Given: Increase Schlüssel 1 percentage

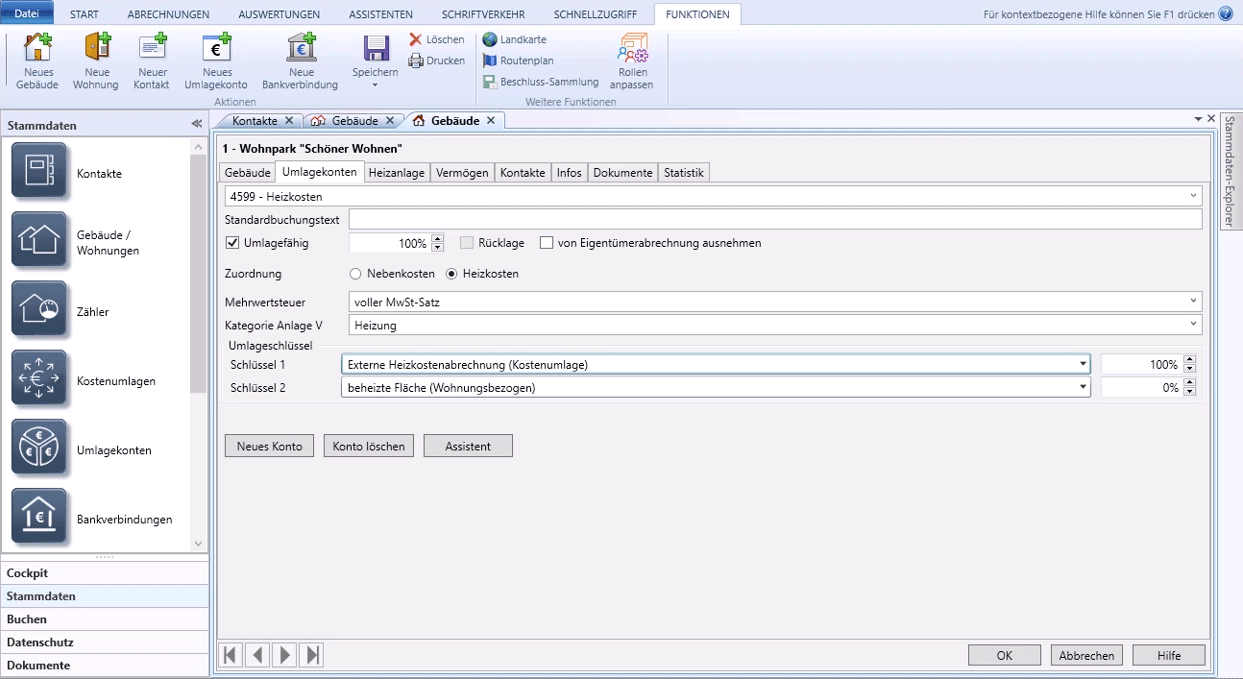Looking at the screenshot, I should tap(1189, 360).
